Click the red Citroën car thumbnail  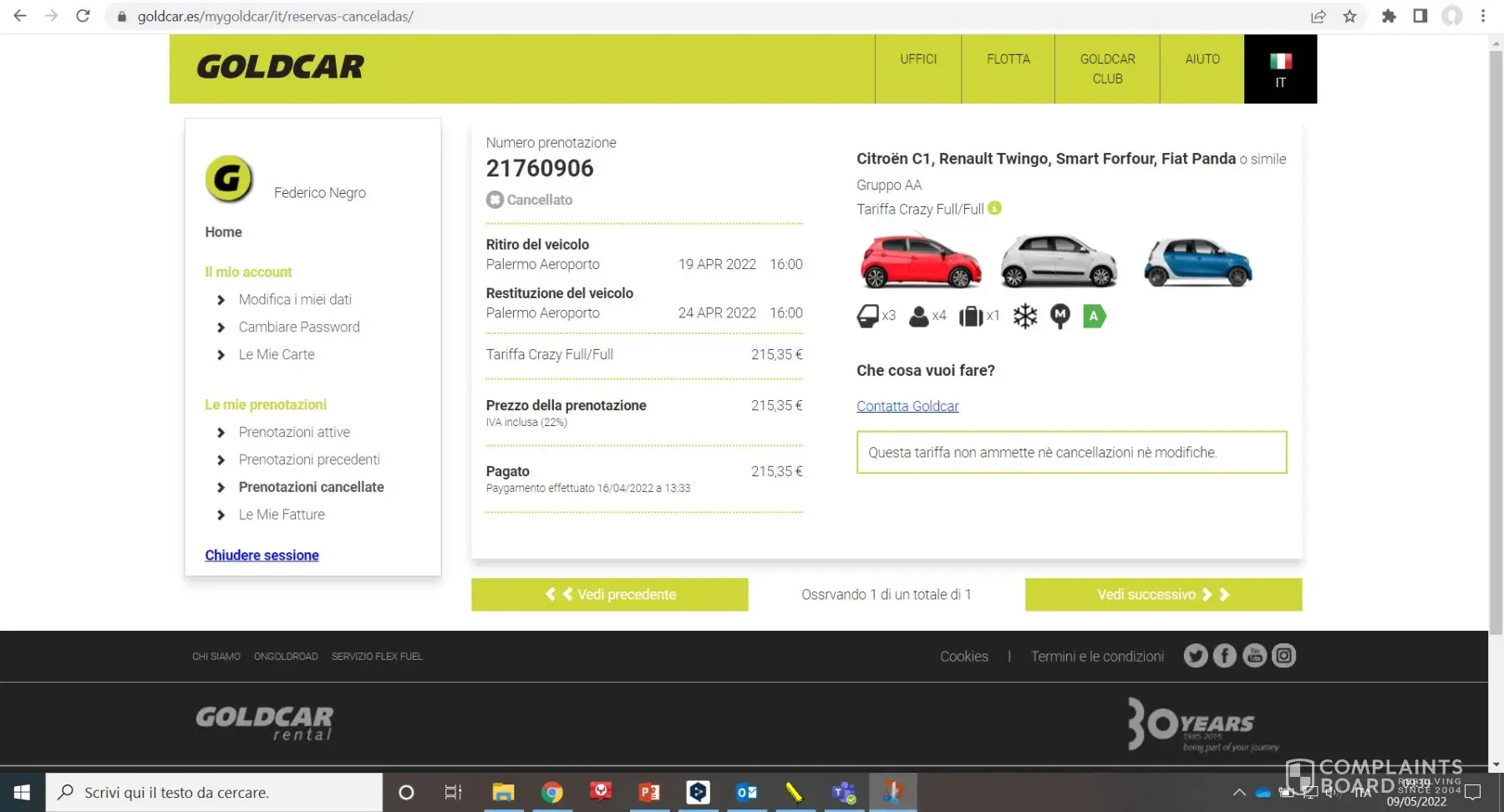920,261
